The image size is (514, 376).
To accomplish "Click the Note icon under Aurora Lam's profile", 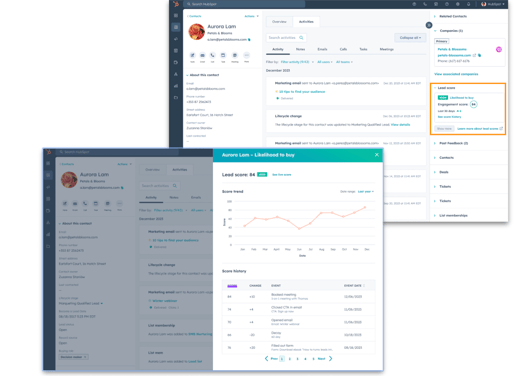I will point(192,55).
